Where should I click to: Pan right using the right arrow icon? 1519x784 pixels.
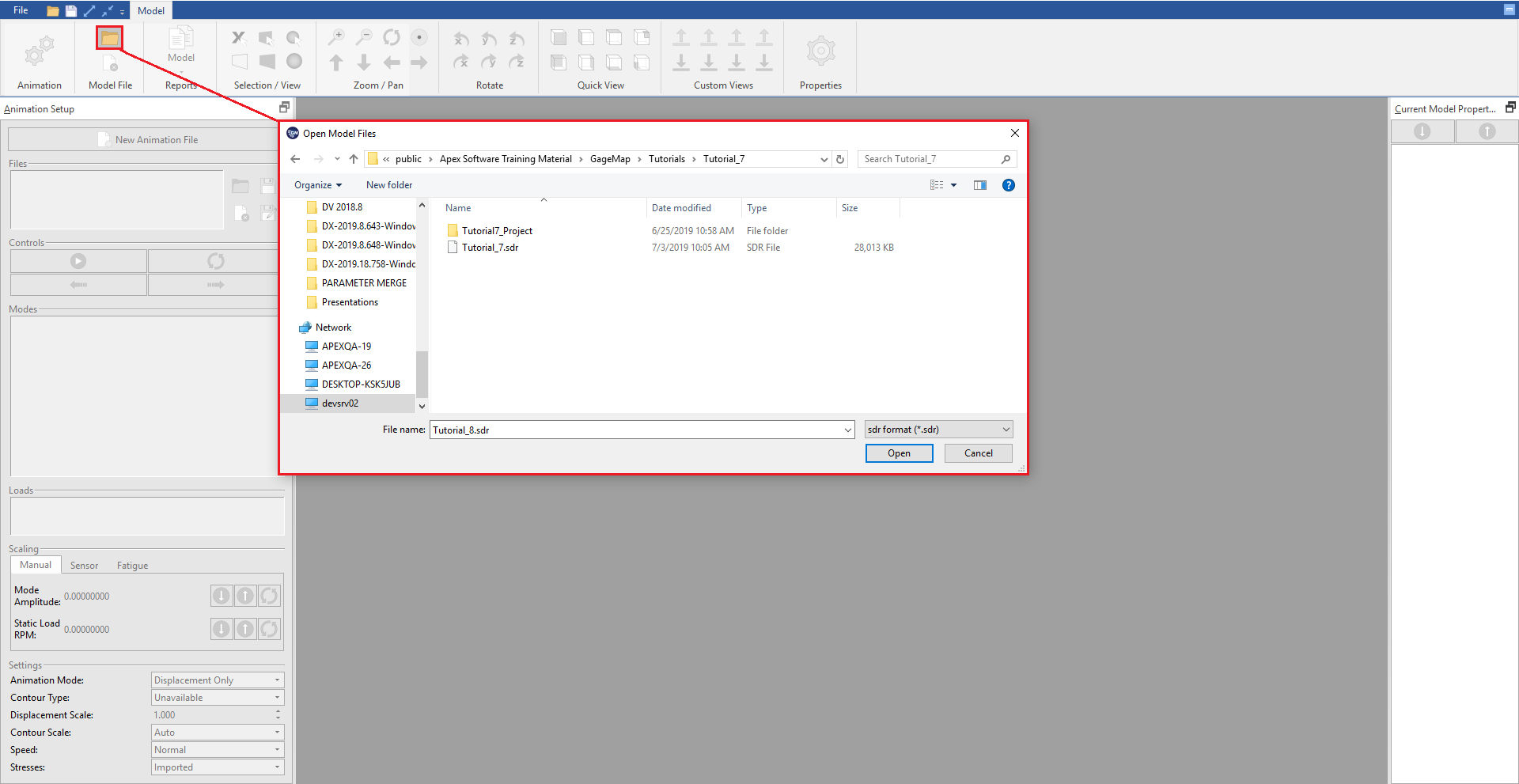(419, 62)
